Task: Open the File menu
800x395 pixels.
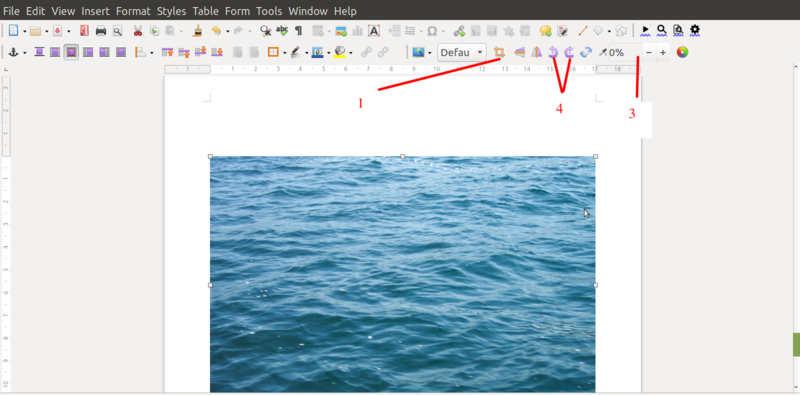Action: coord(11,11)
